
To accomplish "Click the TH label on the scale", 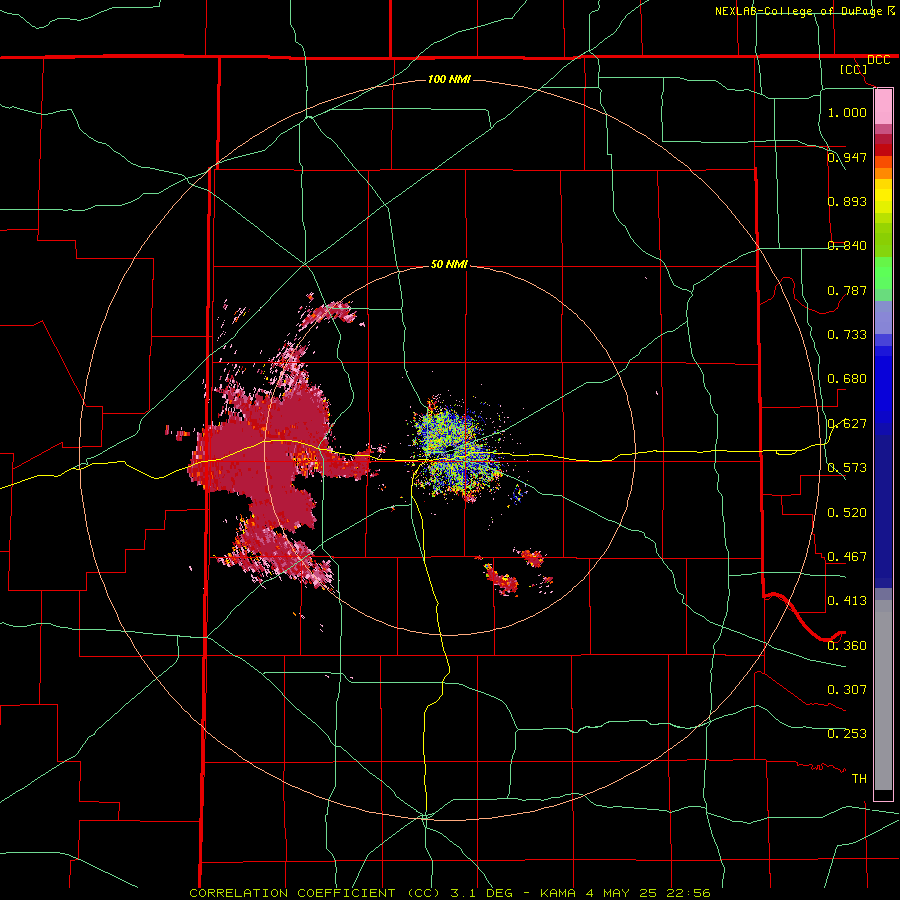I will click(x=859, y=779).
